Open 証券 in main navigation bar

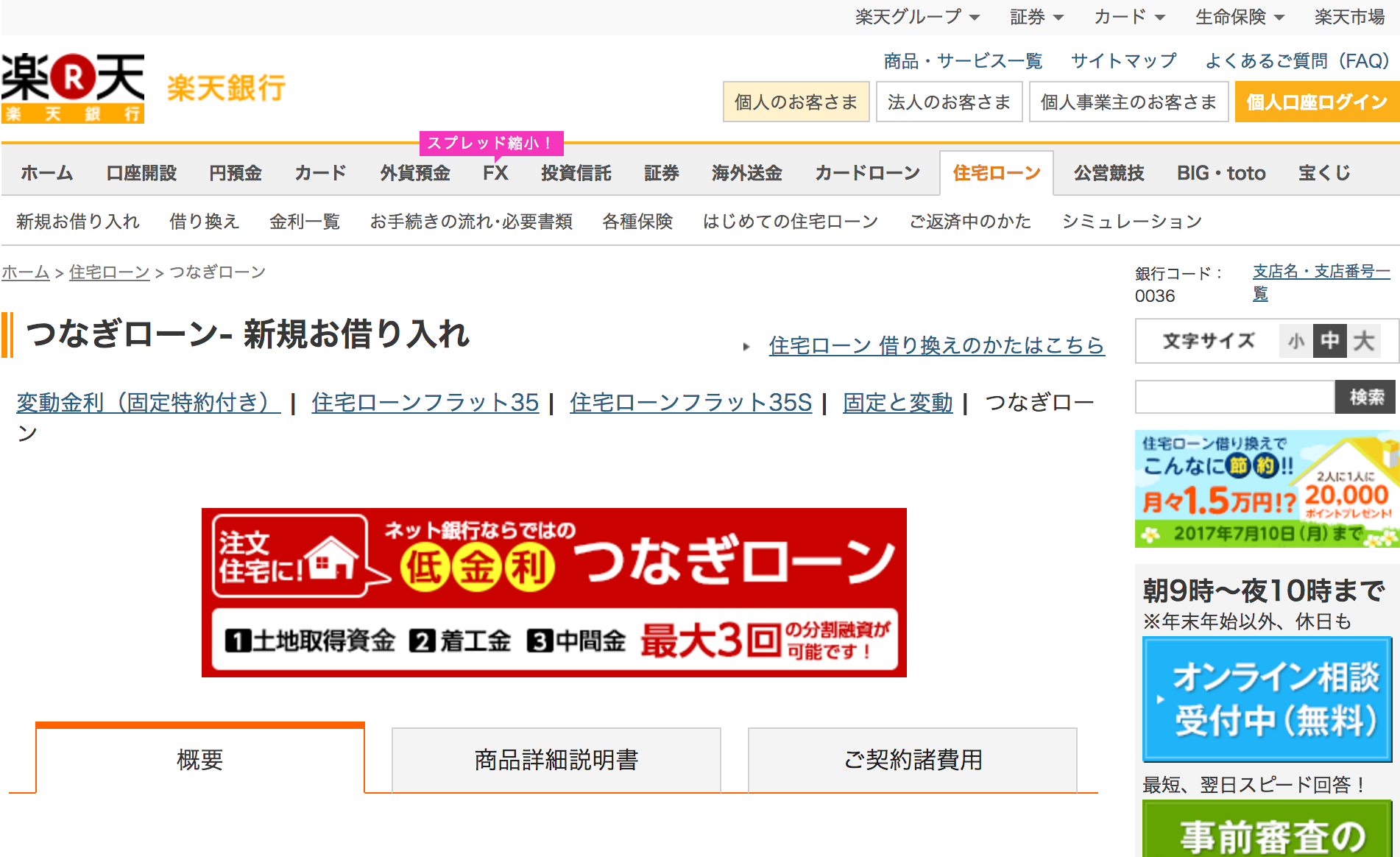click(x=662, y=173)
